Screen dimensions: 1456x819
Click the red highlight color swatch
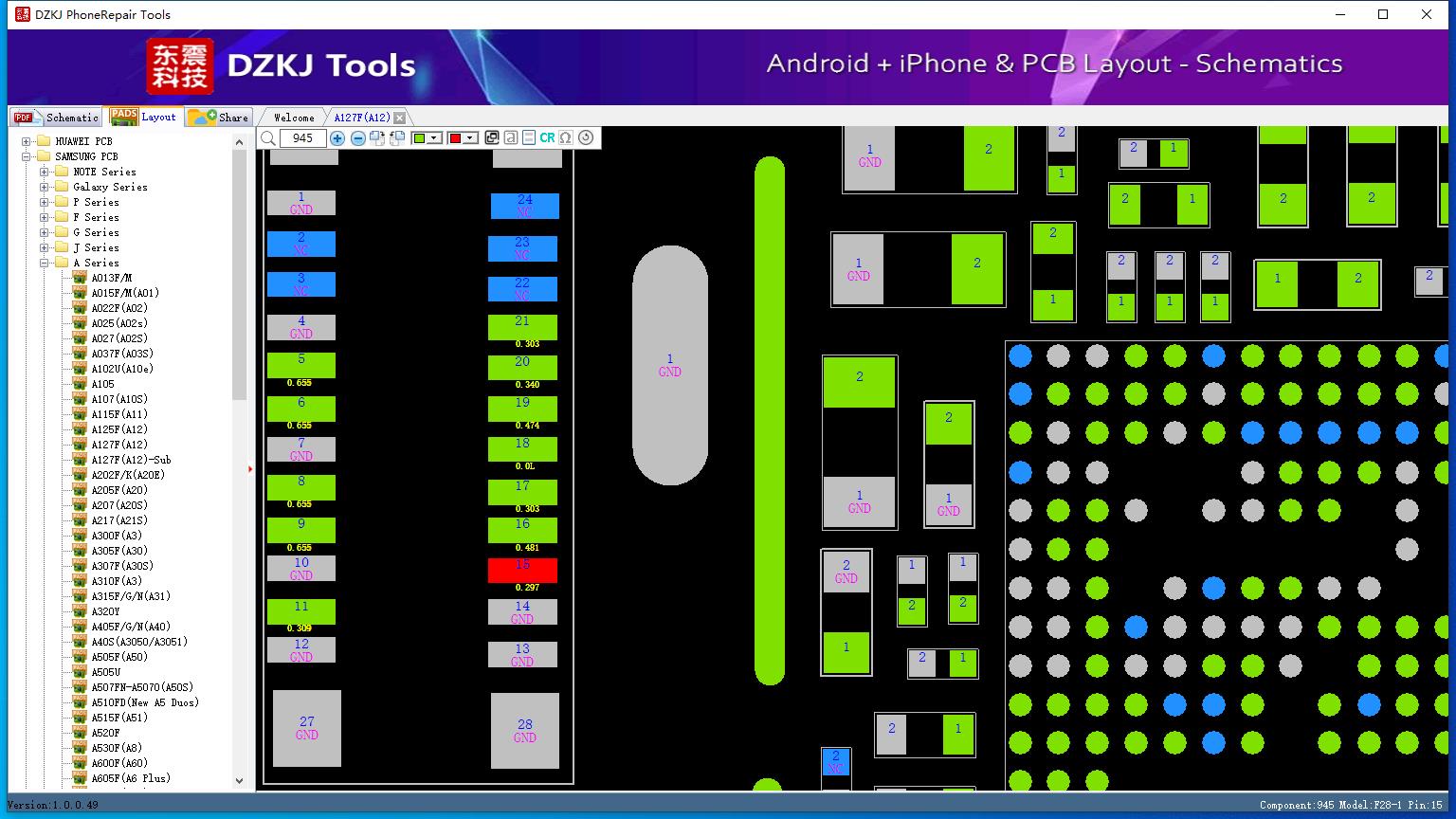455,138
